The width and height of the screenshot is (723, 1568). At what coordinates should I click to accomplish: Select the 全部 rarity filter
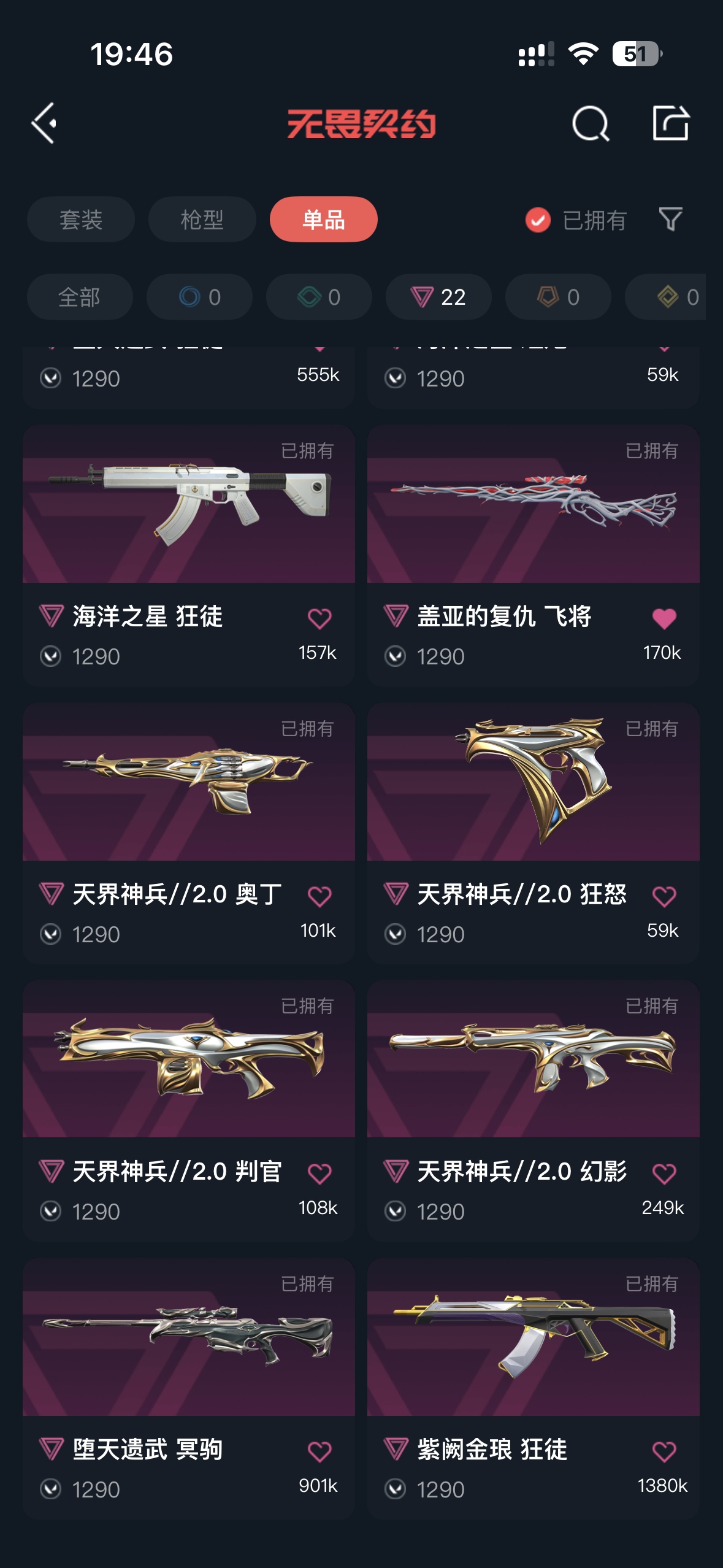(x=80, y=297)
